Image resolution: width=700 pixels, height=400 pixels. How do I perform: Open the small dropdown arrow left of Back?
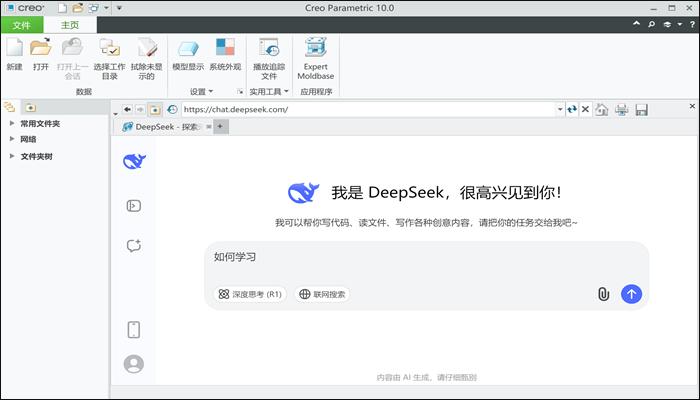point(116,113)
